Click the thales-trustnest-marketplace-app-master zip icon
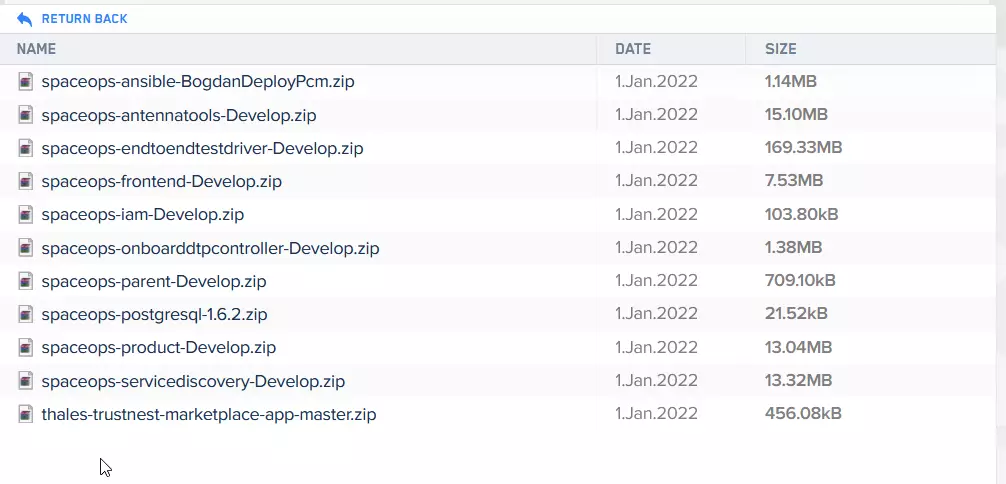Screen dimensions: 1006x484 pyautogui.click(x=26, y=414)
